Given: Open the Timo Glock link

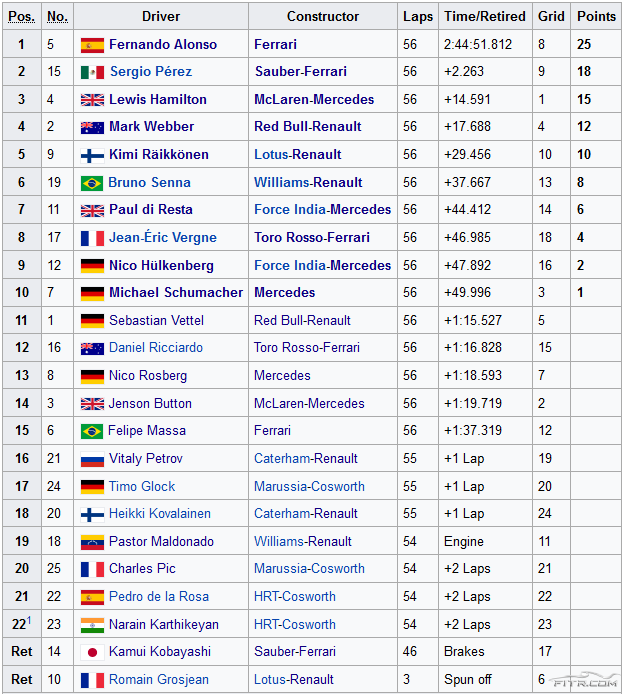Looking at the screenshot, I should (x=142, y=487).
